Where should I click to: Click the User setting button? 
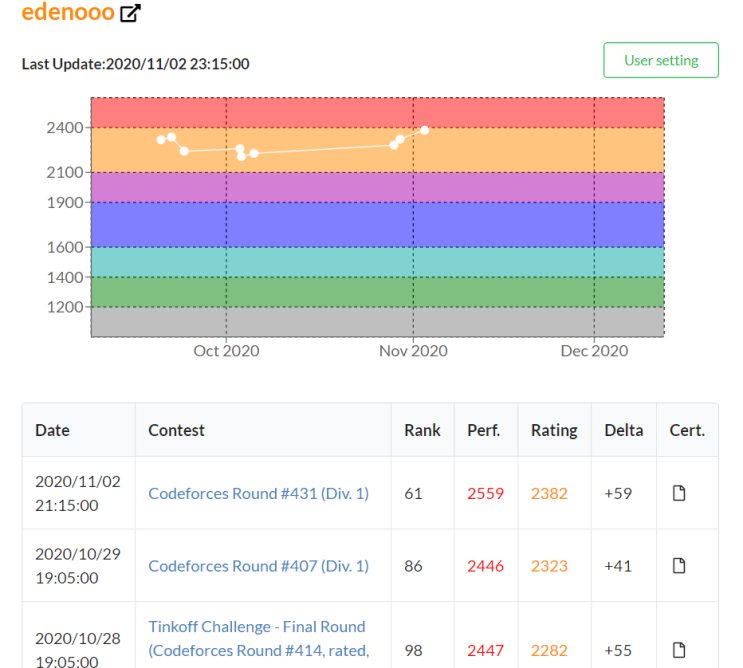661,60
